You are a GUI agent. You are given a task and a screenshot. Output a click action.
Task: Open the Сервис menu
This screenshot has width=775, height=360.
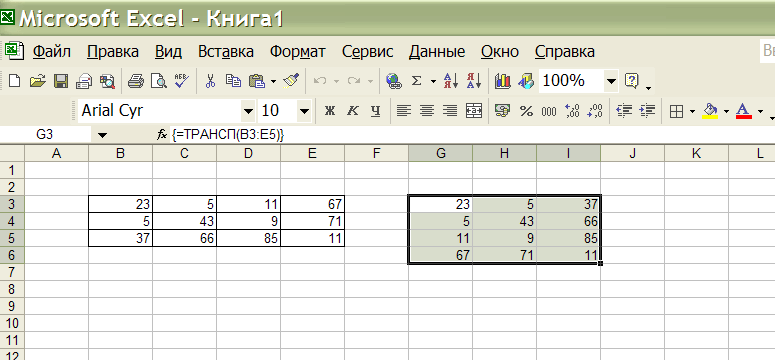coord(368,51)
